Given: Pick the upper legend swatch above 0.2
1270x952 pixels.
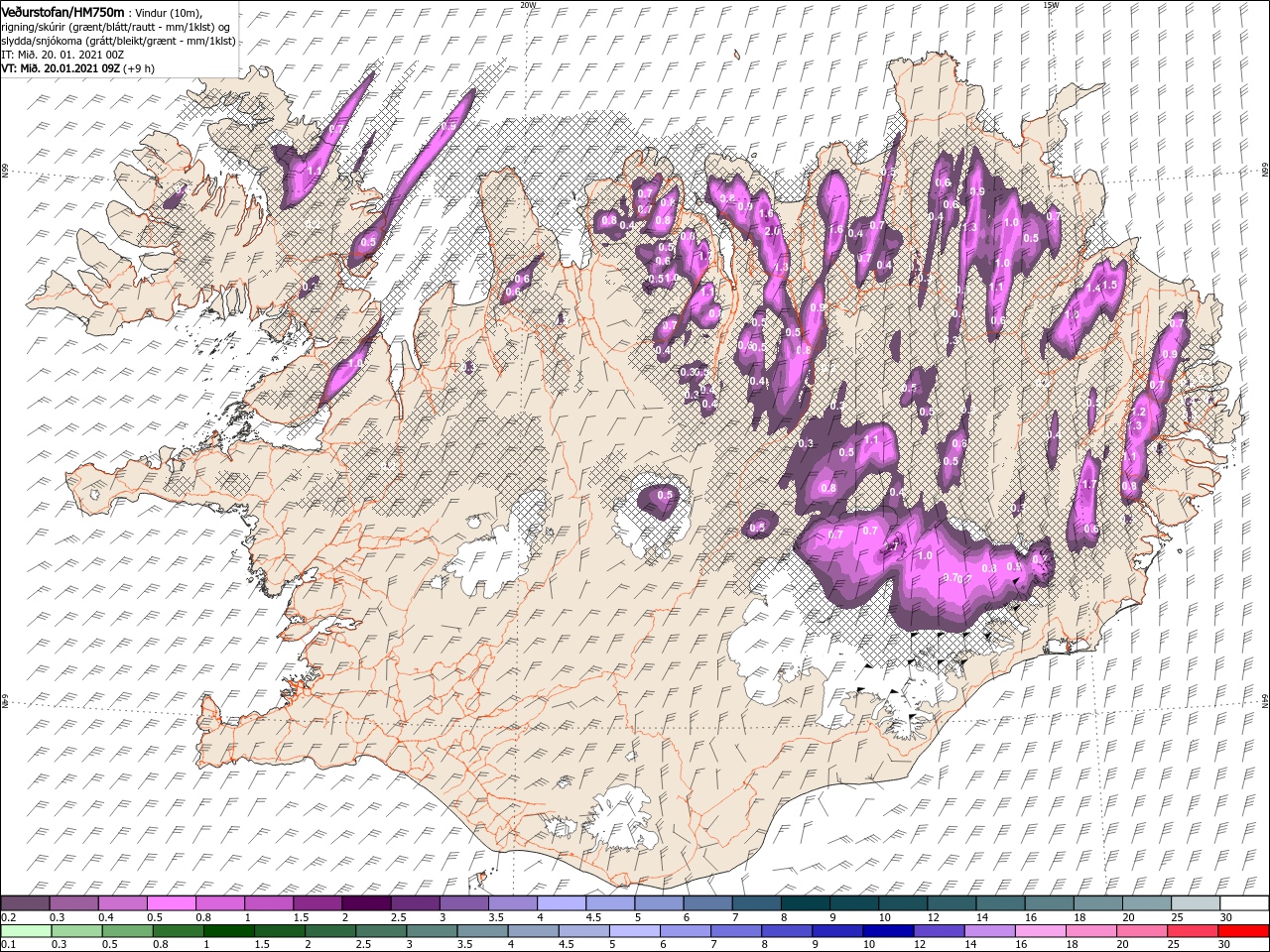Looking at the screenshot, I should [25, 903].
